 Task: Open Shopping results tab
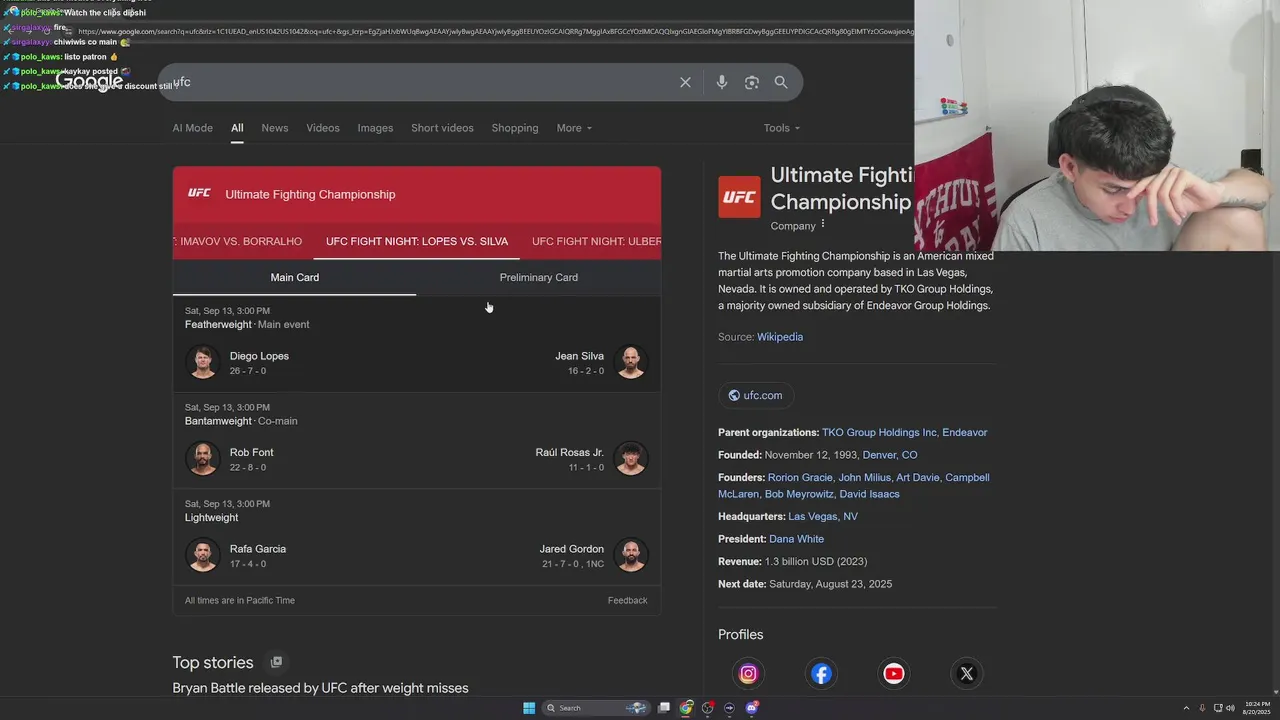click(515, 128)
